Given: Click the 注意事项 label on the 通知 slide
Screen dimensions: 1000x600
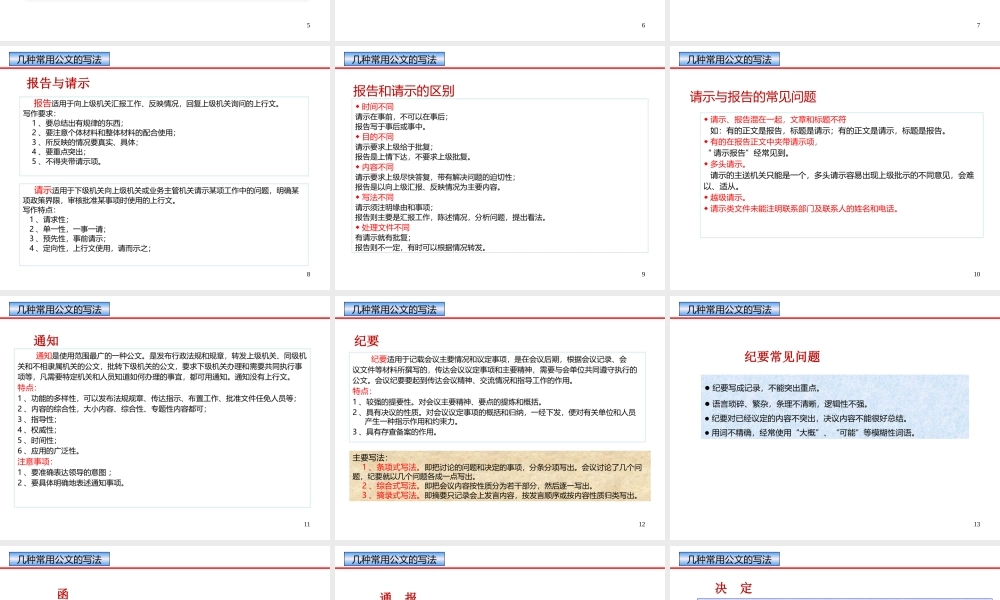Looking at the screenshot, I should [x=34, y=462].
